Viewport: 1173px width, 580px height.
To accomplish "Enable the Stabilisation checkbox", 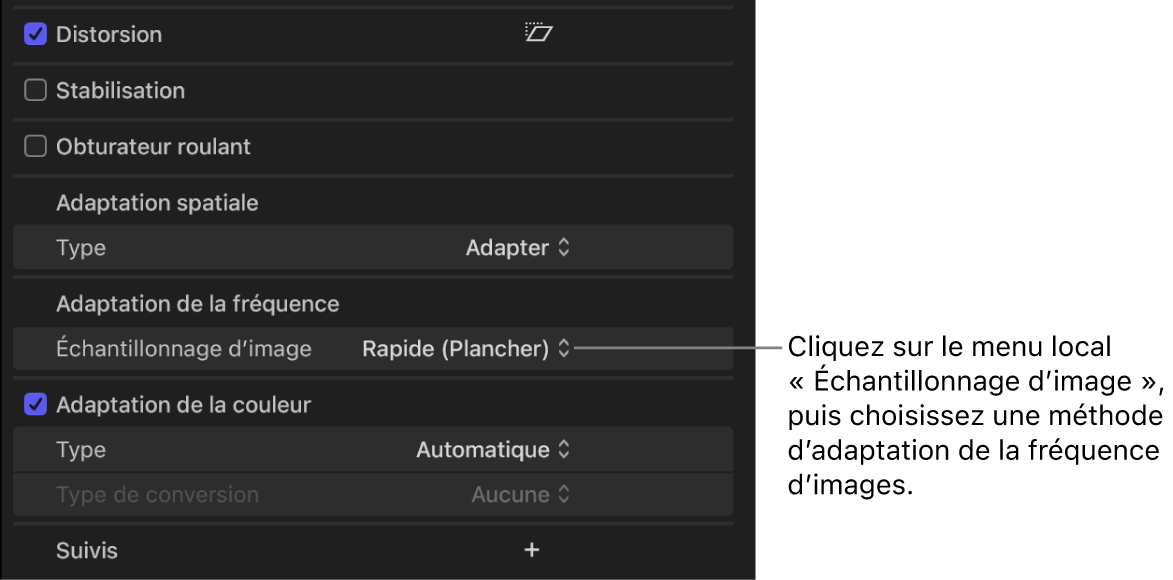I will click(34, 90).
